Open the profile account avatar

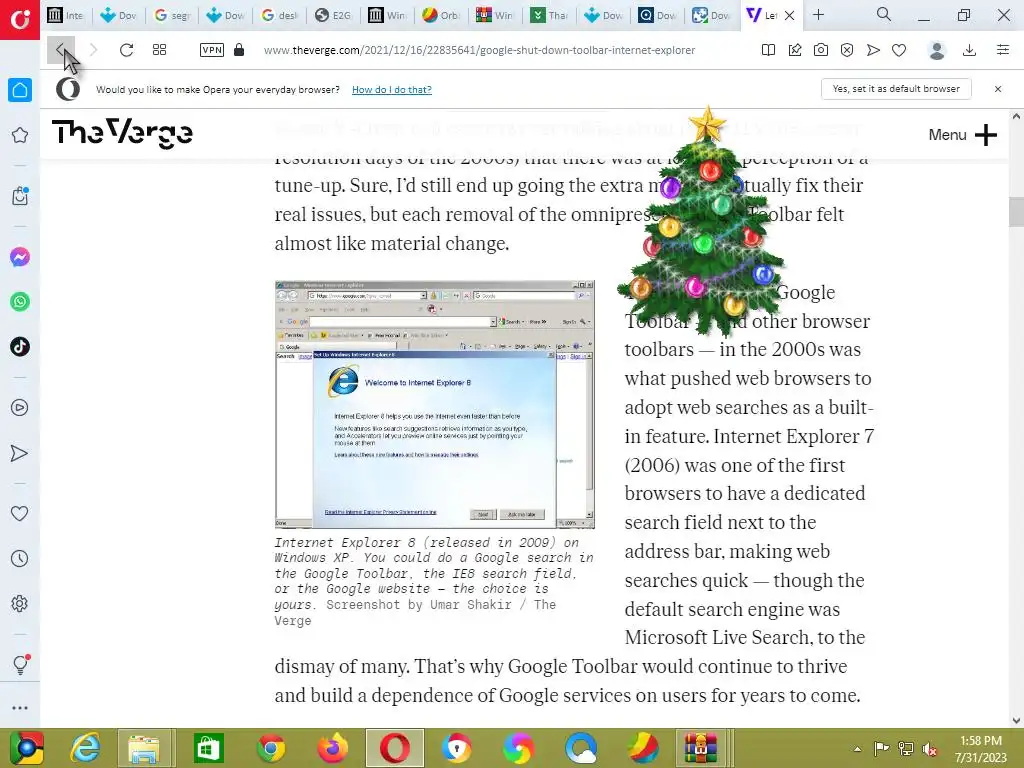937,50
